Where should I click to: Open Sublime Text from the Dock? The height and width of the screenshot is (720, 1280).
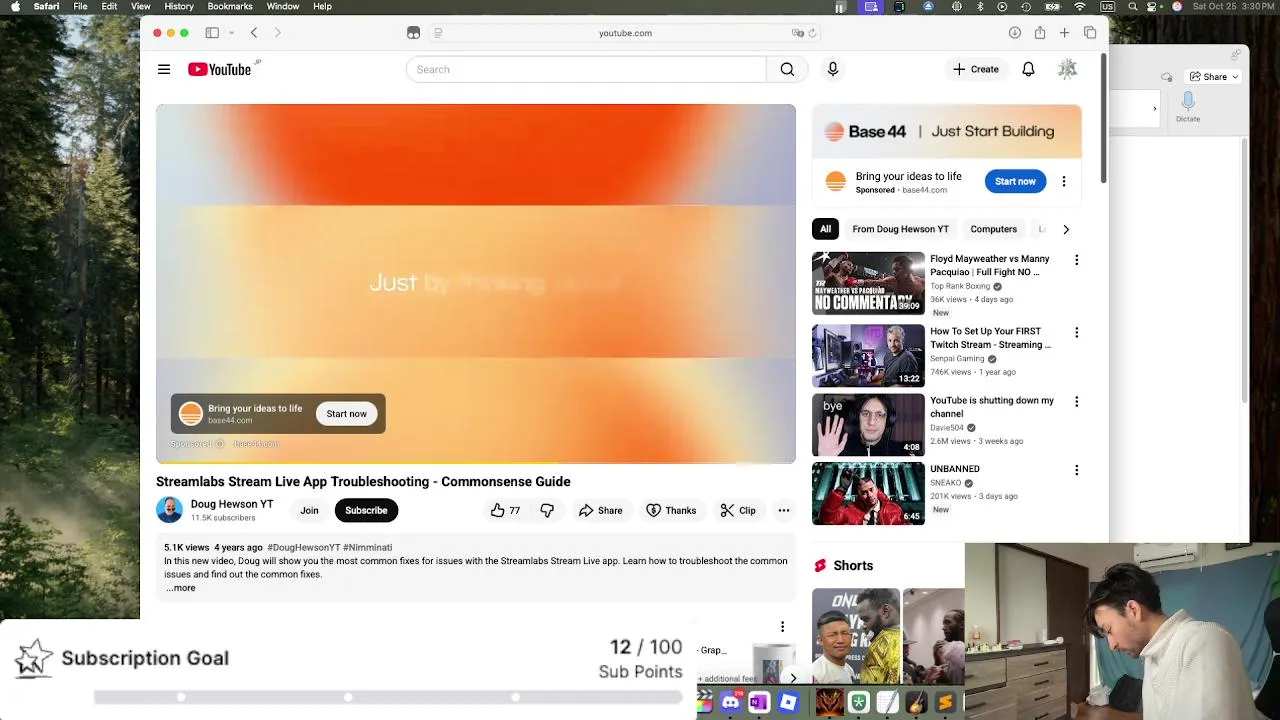[x=945, y=703]
